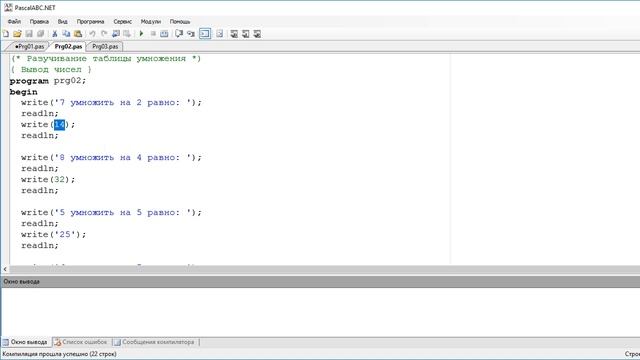Screen dimensions: 640x360
Task: Open the Вид menu
Action: pyautogui.click(x=62, y=21)
